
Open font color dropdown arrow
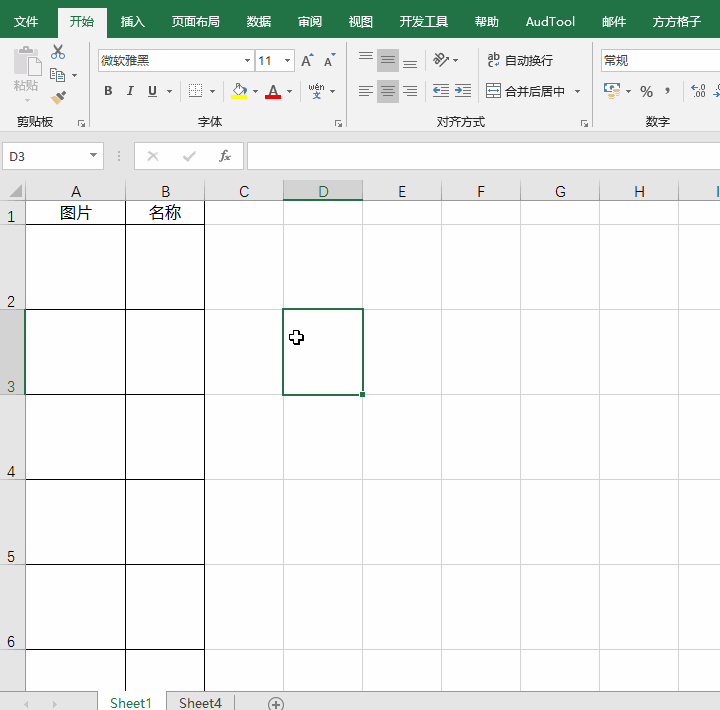289,91
